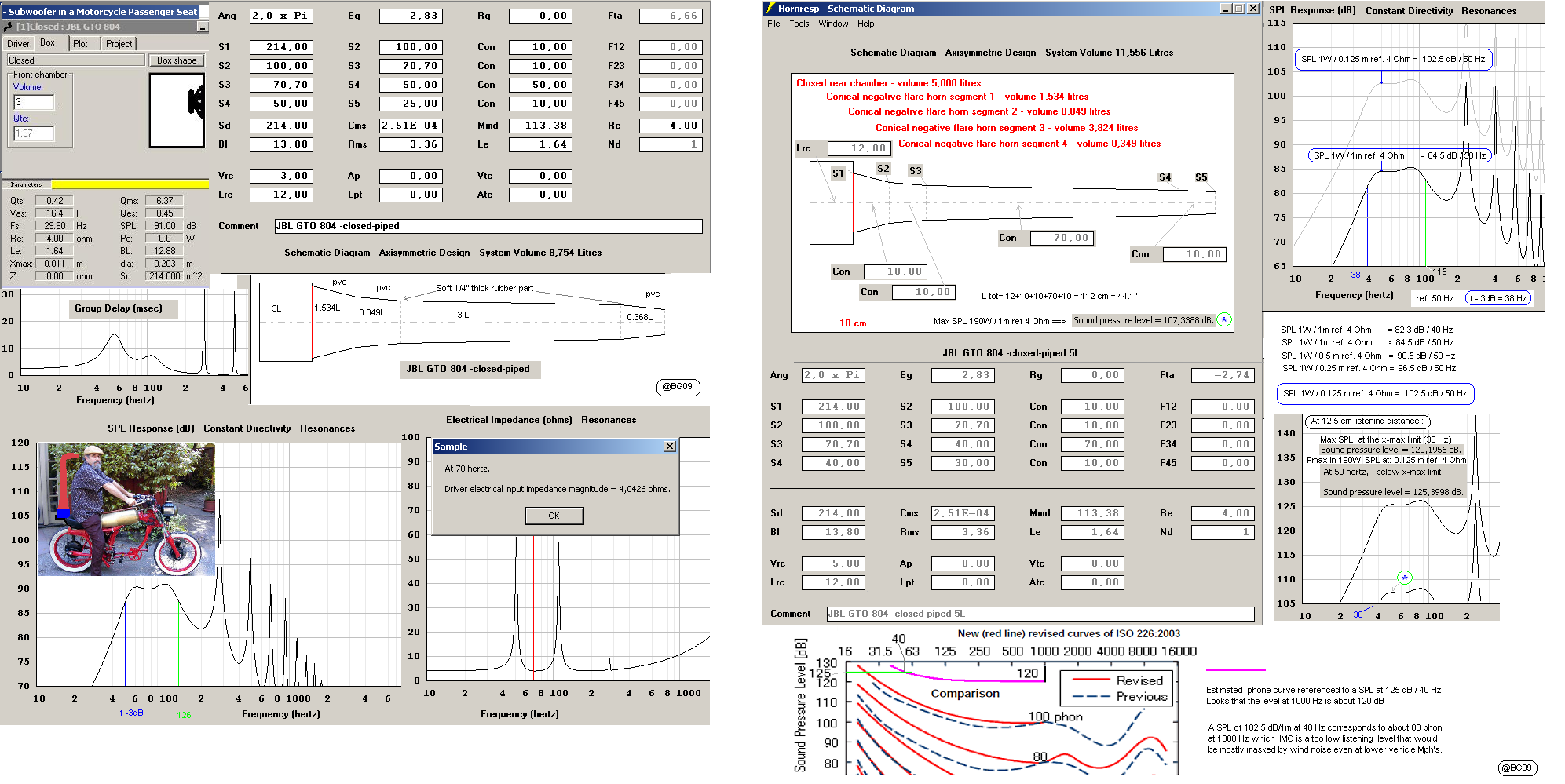The image size is (1565, 784).
Task: Click the left Eg field 2,83
Action: point(411,16)
